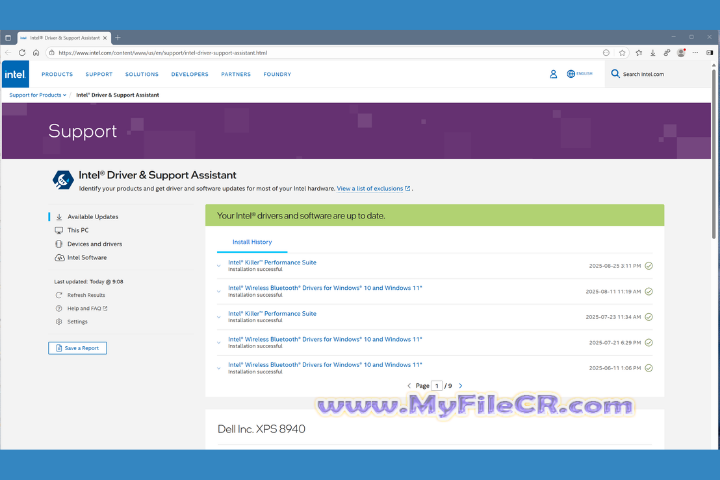Open the FOUNDRY menu
The image size is (720, 480).
tap(277, 74)
